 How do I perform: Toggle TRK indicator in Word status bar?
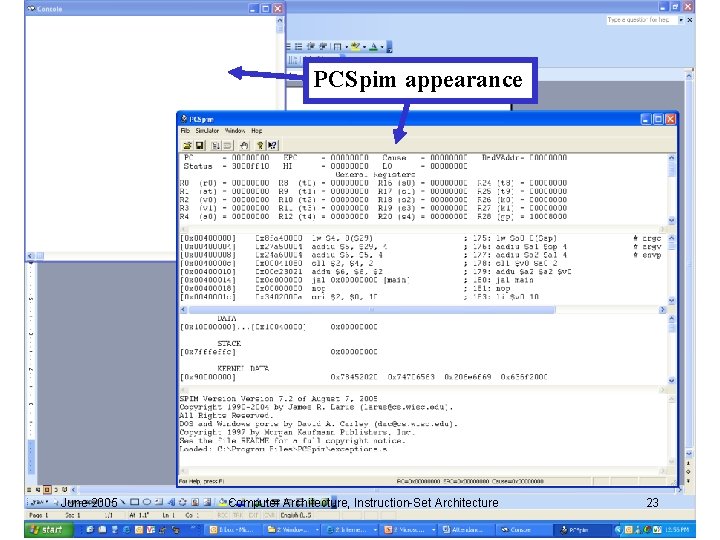click(x=237, y=515)
